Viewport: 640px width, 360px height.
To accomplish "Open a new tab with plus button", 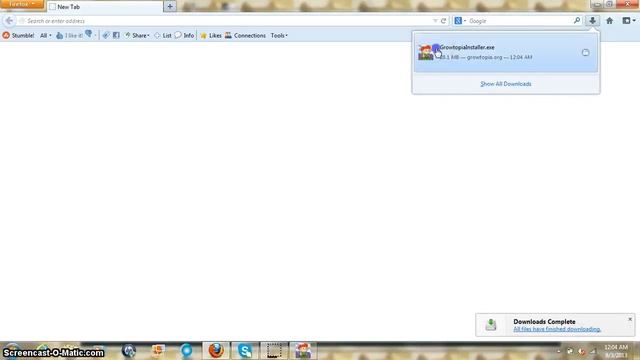I will coord(170,7).
